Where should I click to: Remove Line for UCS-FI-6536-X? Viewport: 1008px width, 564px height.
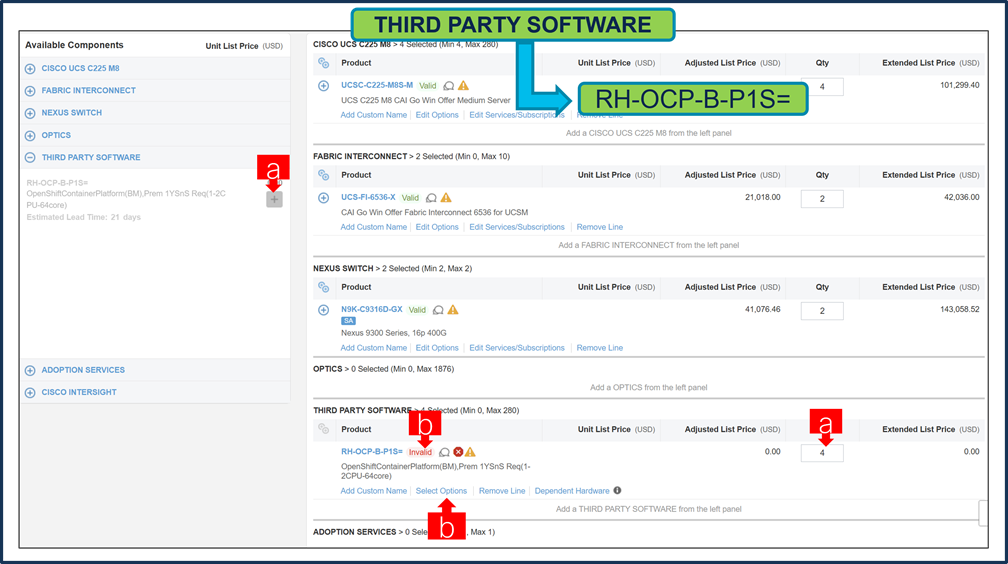click(x=600, y=227)
